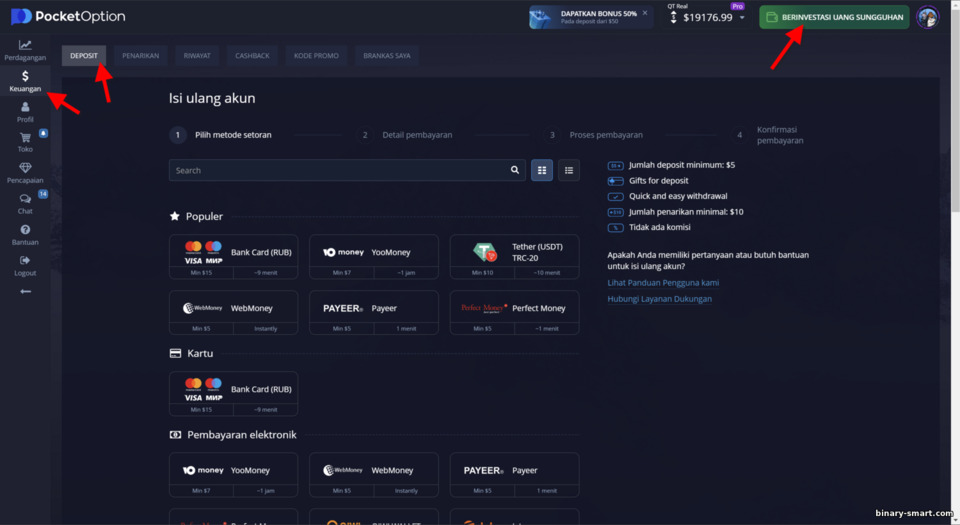Open the user avatar in the header
The height and width of the screenshot is (525, 960).
928,17
